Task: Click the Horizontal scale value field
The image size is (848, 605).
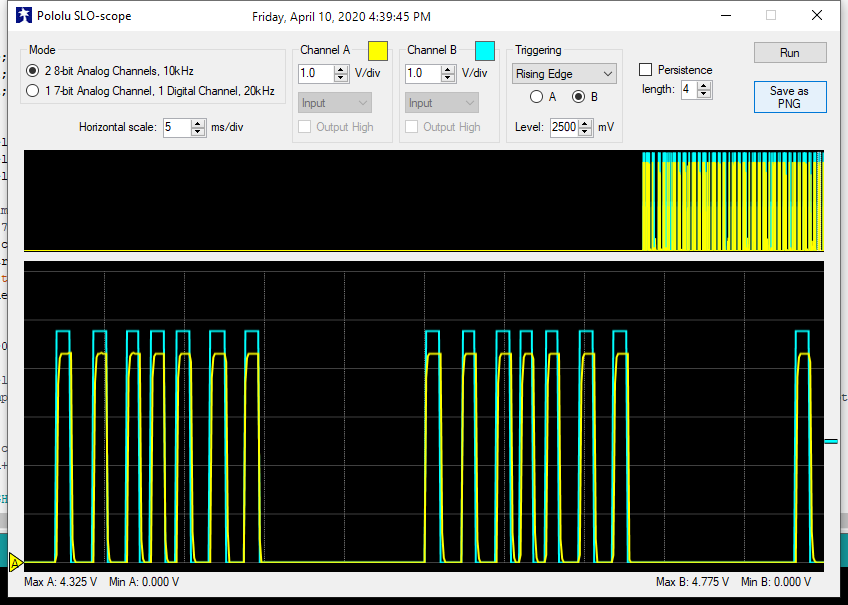Action: (177, 127)
